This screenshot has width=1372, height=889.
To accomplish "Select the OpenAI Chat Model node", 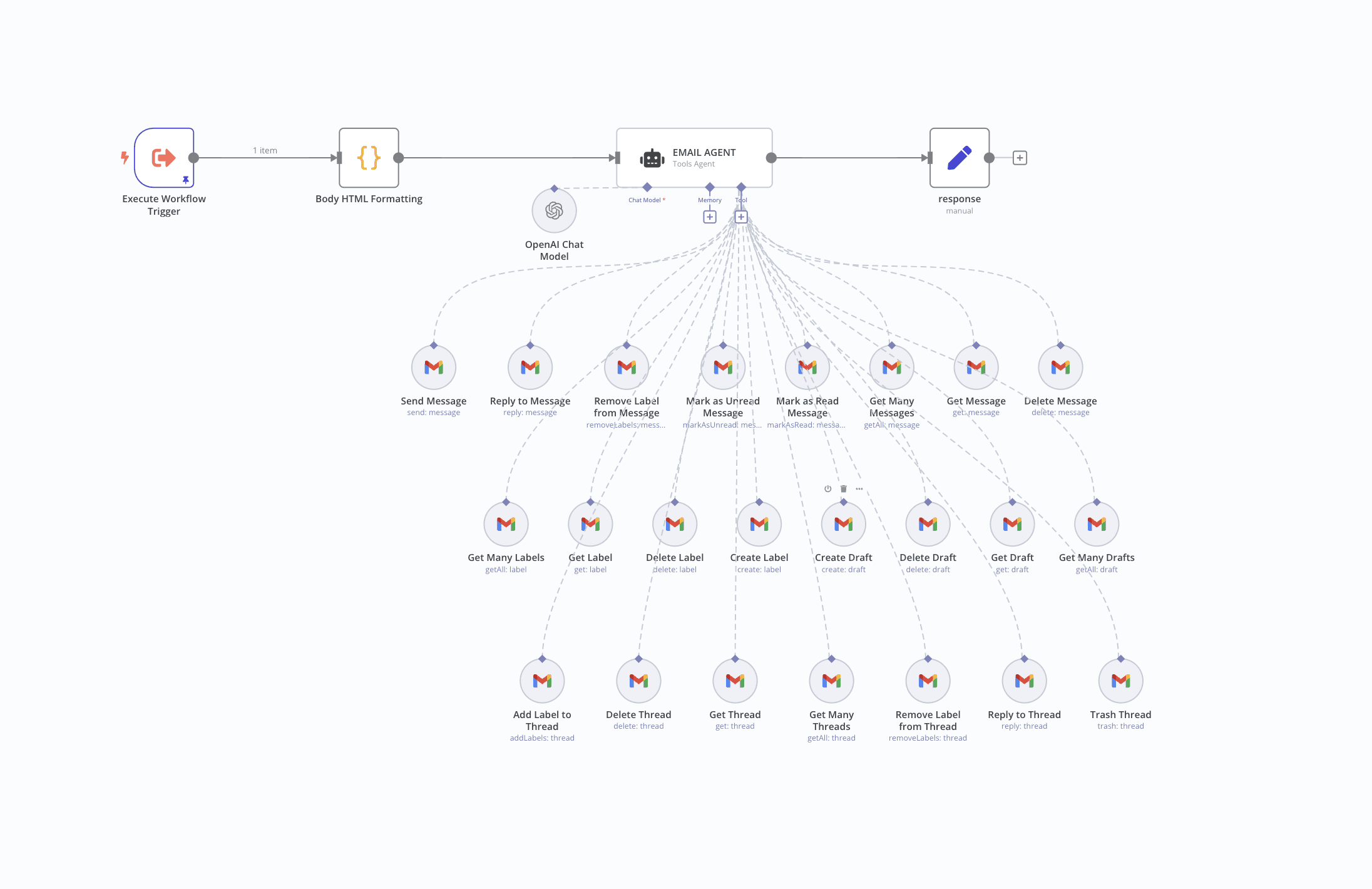I will point(554,210).
